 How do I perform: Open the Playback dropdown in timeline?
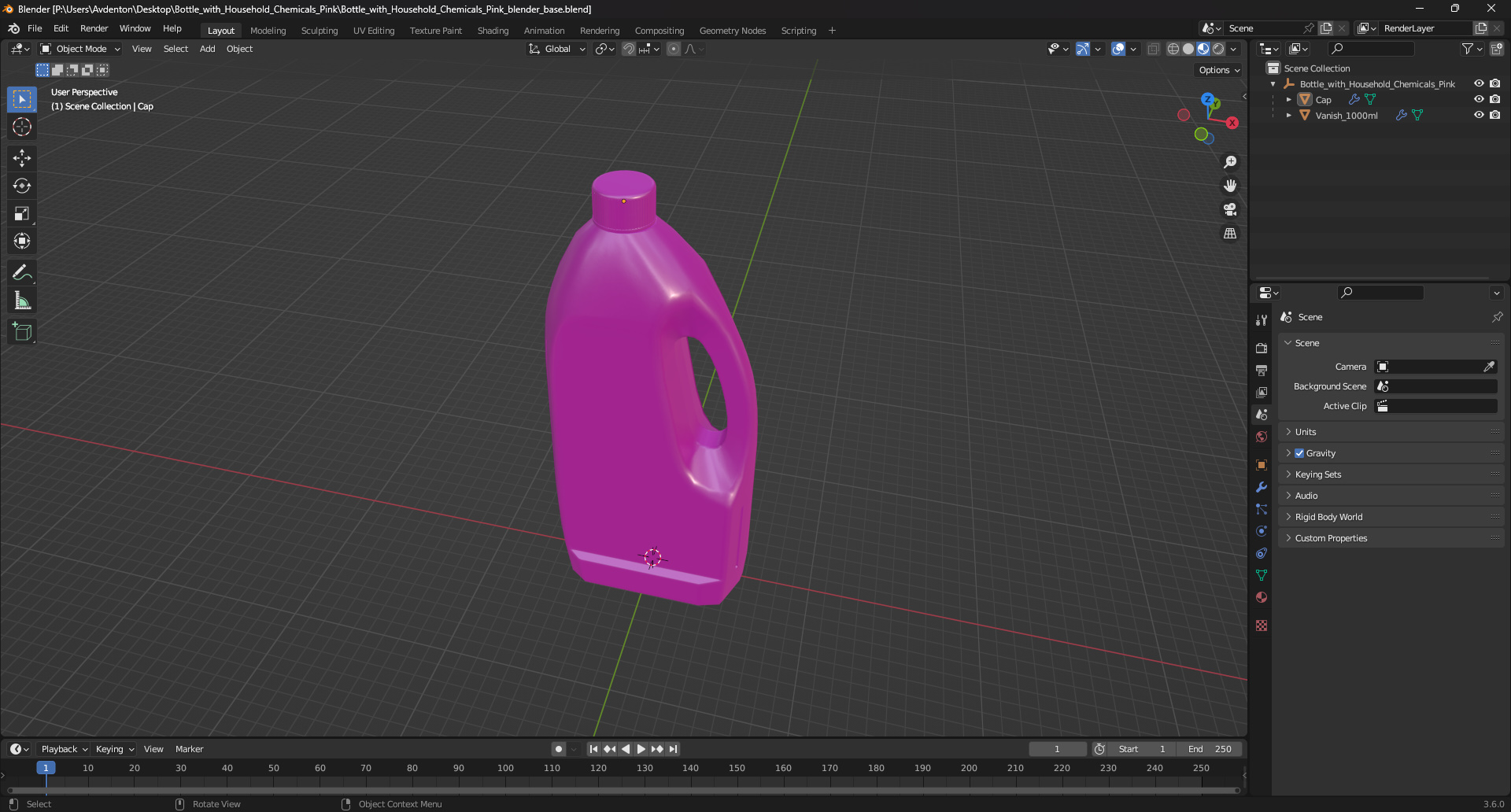[x=64, y=749]
